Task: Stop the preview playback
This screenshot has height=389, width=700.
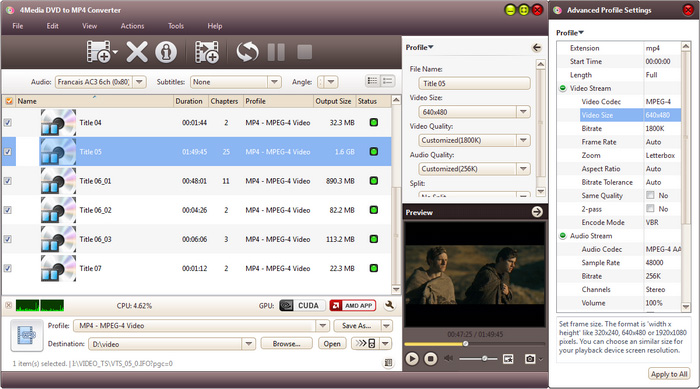Action: [430, 359]
